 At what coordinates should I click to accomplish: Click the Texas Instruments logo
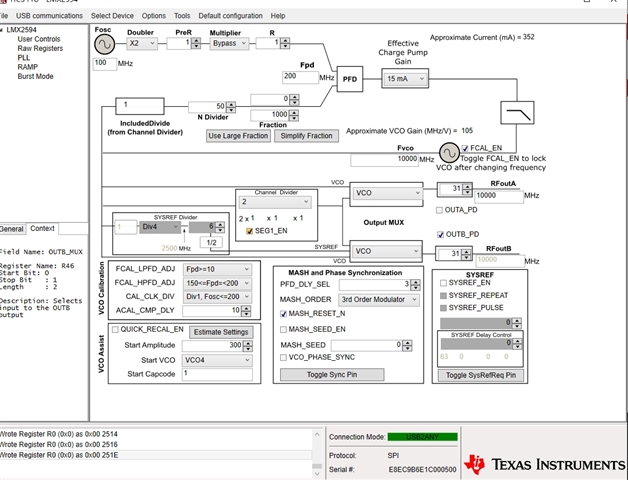545,464
